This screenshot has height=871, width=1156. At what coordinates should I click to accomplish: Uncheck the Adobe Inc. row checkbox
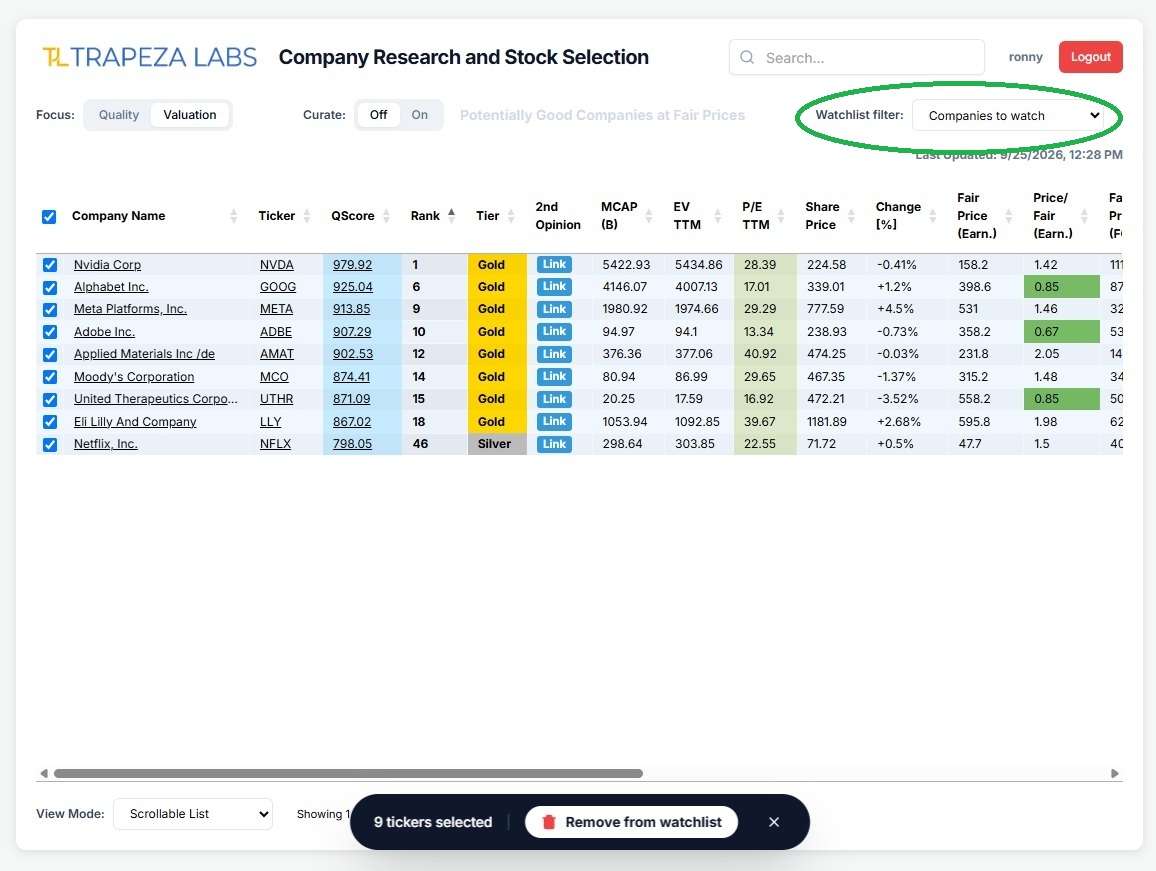pos(49,332)
